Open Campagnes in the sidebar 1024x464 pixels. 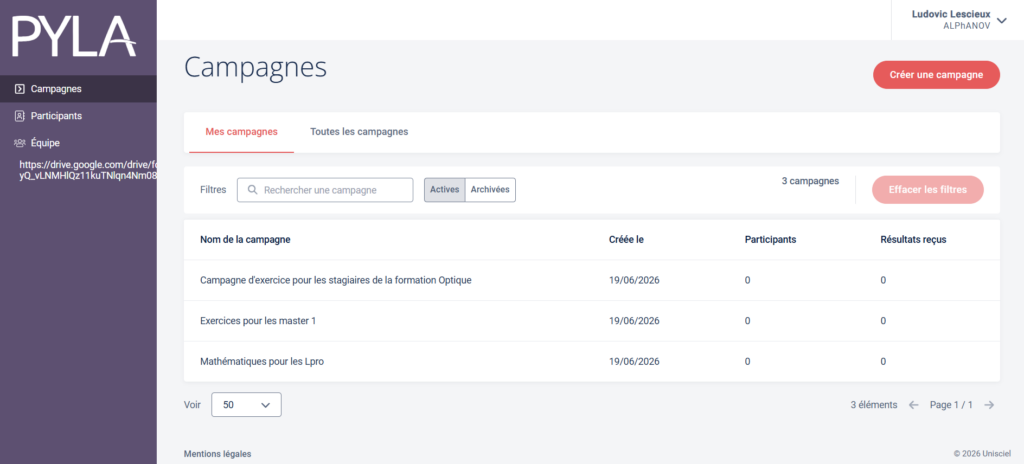click(78, 89)
